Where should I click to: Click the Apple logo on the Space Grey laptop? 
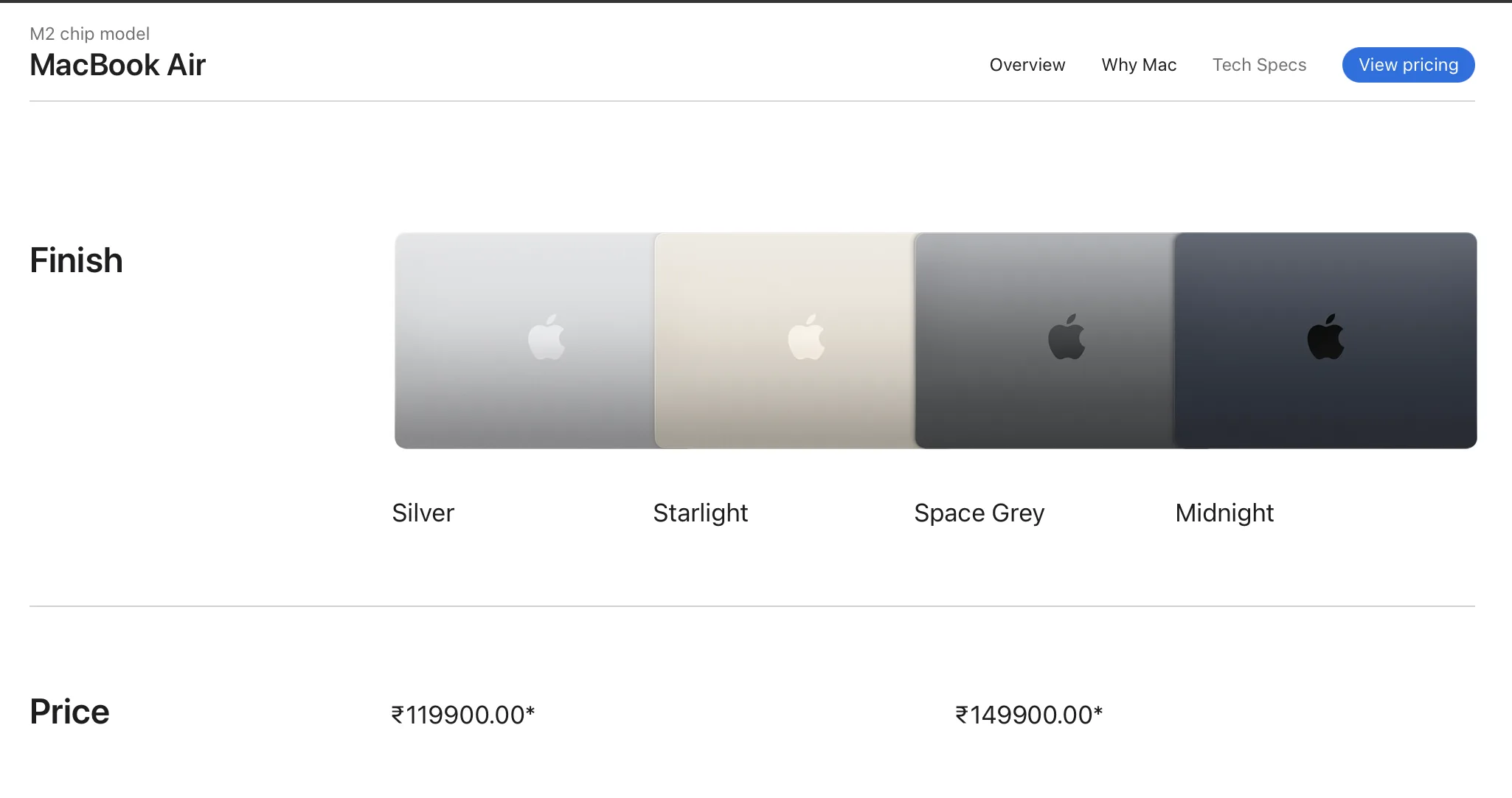coord(1067,338)
